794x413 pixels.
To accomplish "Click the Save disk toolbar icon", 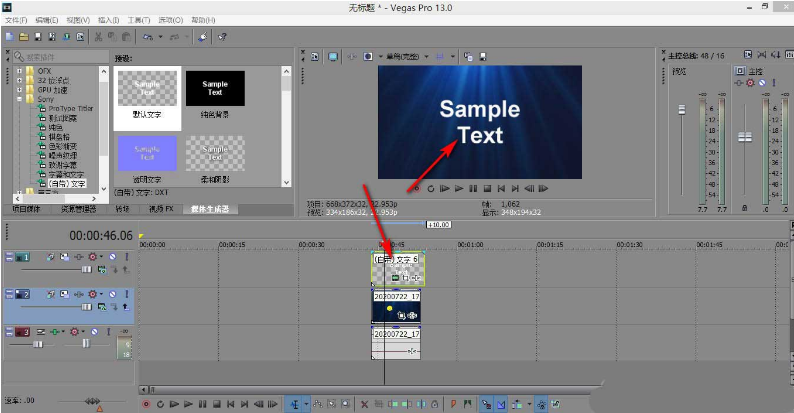I will pyautogui.click(x=37, y=36).
